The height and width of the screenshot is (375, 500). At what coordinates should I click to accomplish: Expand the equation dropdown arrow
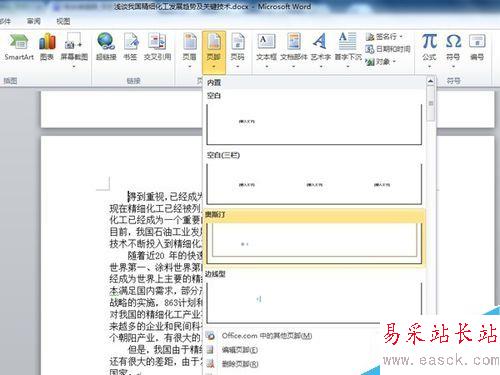point(429,67)
